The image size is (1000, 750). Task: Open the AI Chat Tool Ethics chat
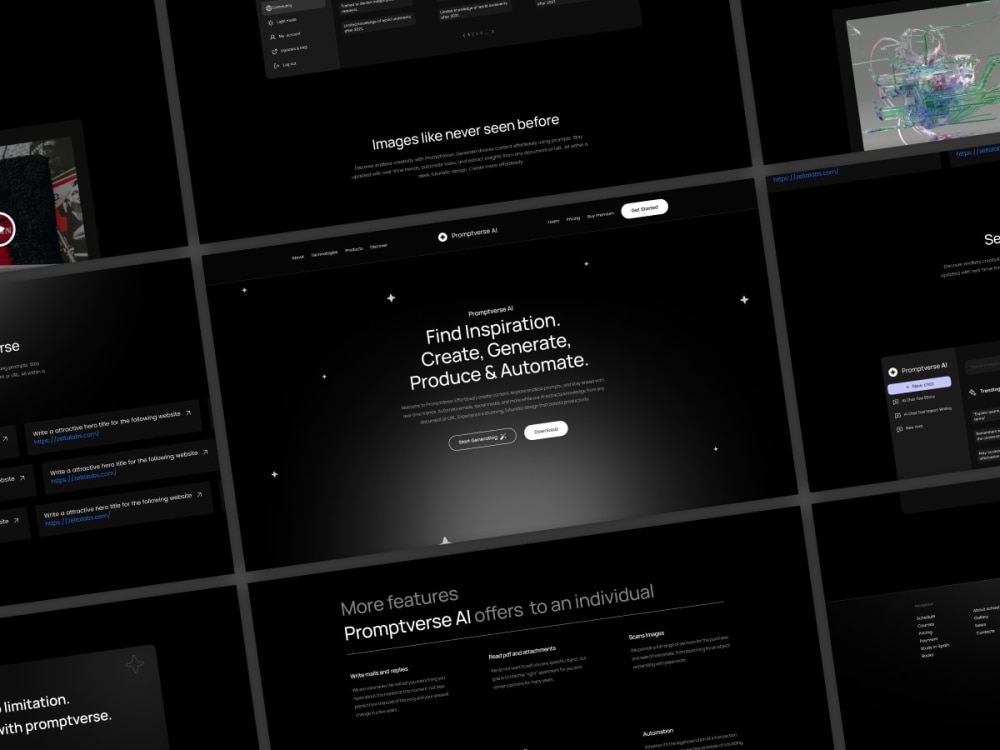pyautogui.click(x=918, y=399)
